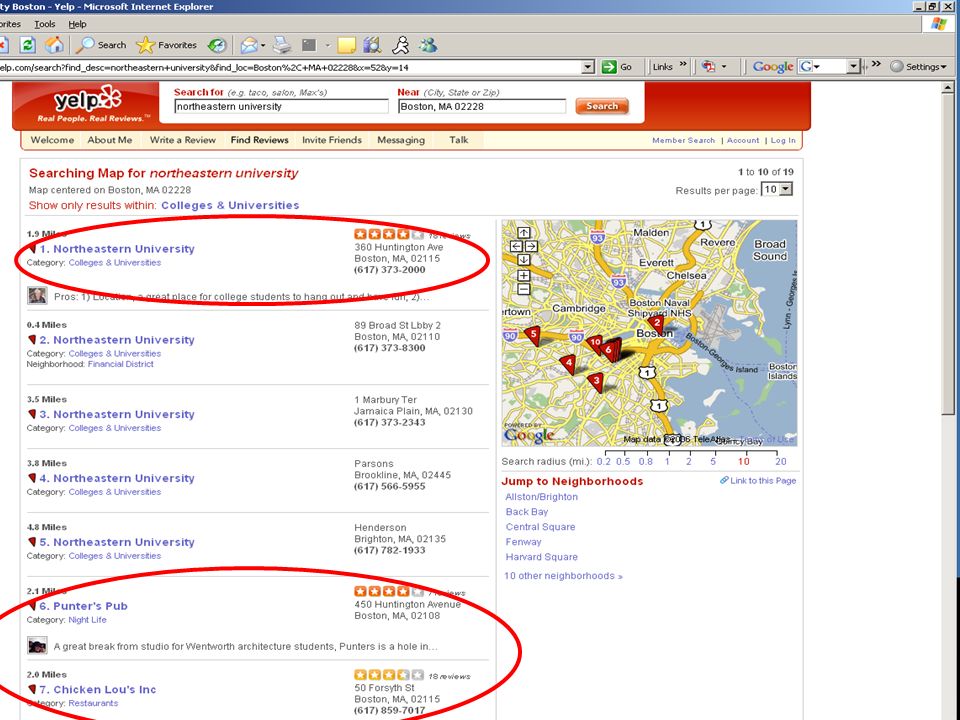
Task: Zoom out the map with minus button
Action: pos(523,289)
